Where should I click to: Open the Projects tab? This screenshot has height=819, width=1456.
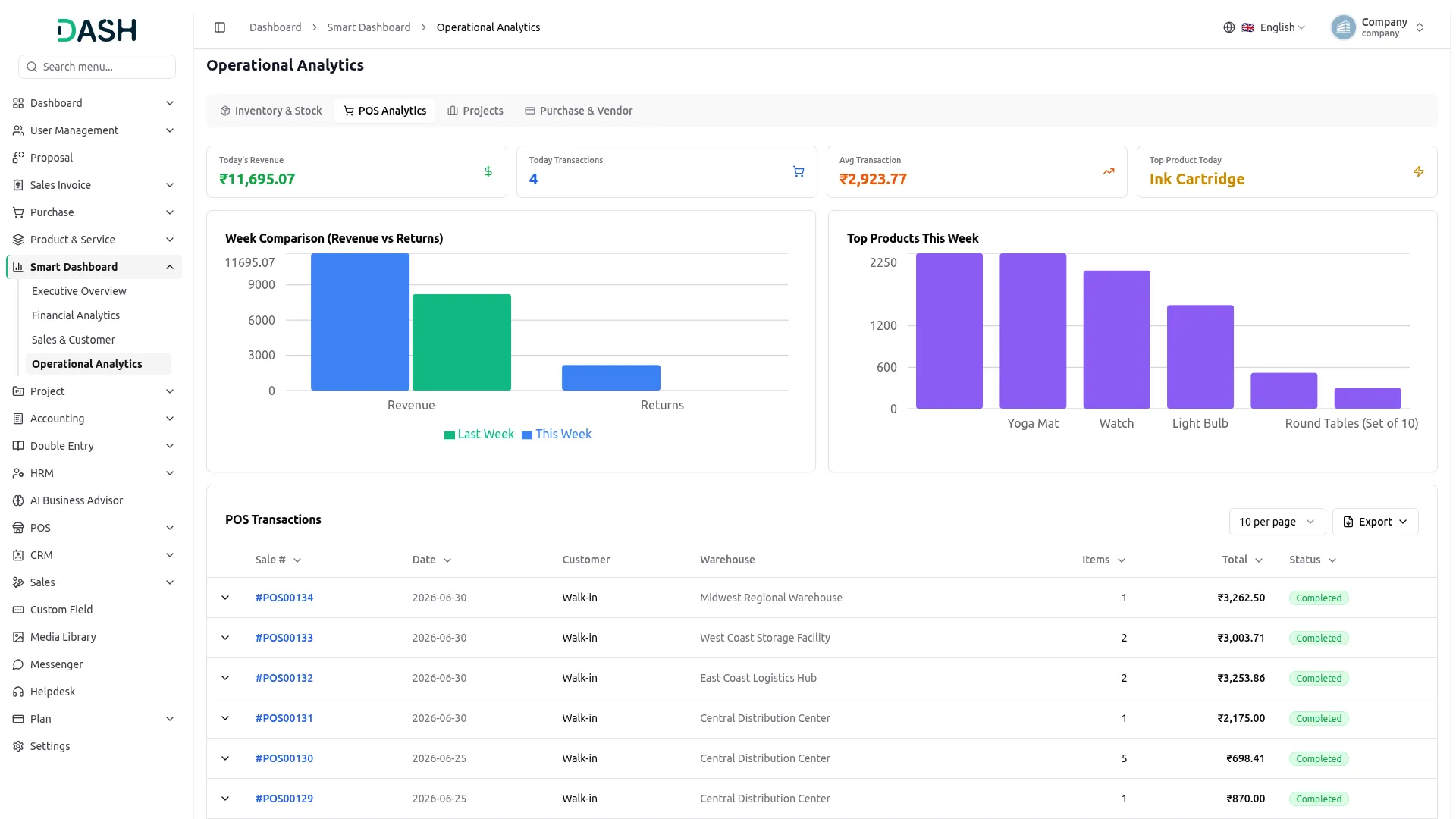(x=475, y=111)
